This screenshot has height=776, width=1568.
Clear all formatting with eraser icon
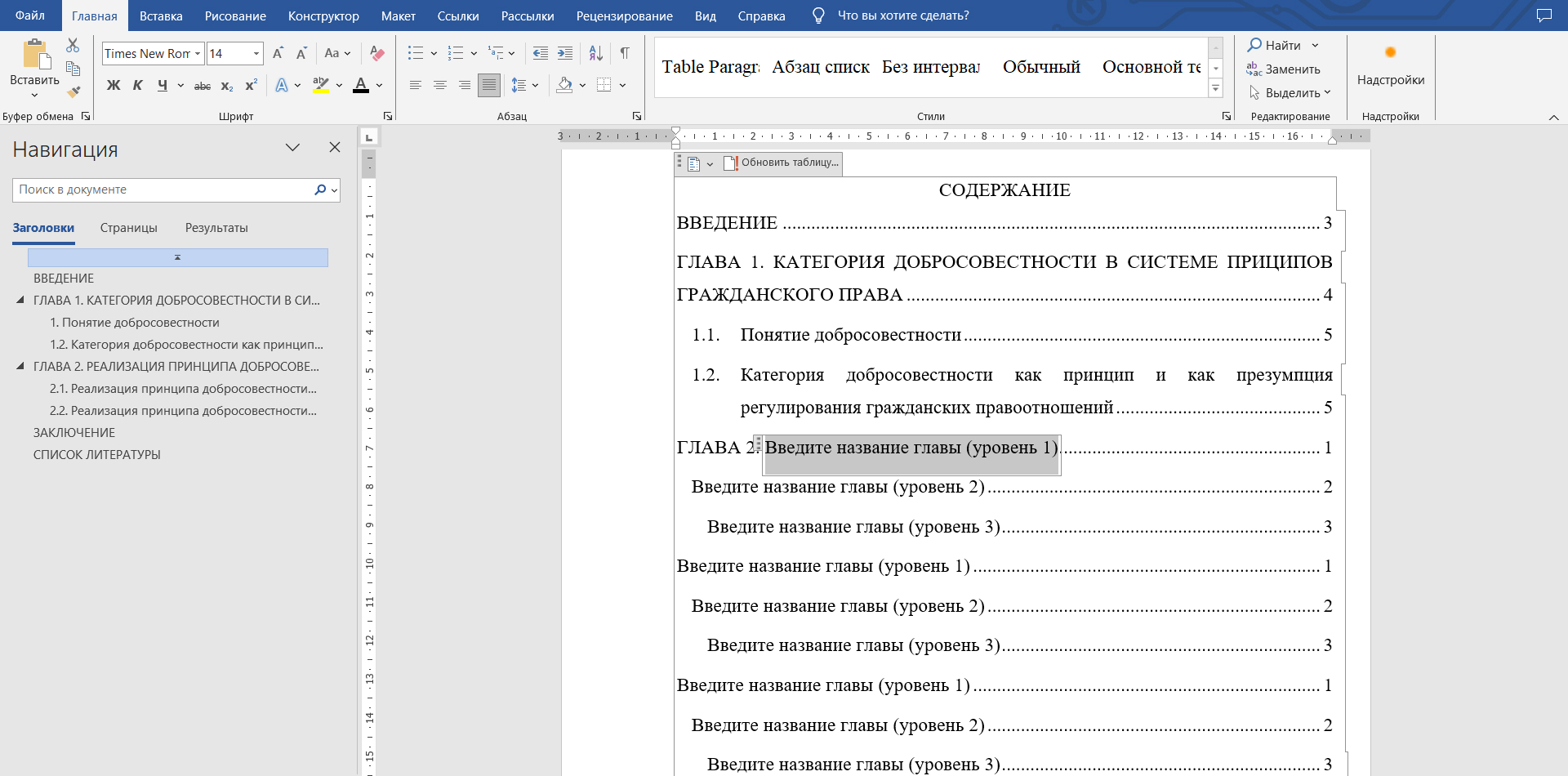pyautogui.click(x=376, y=53)
